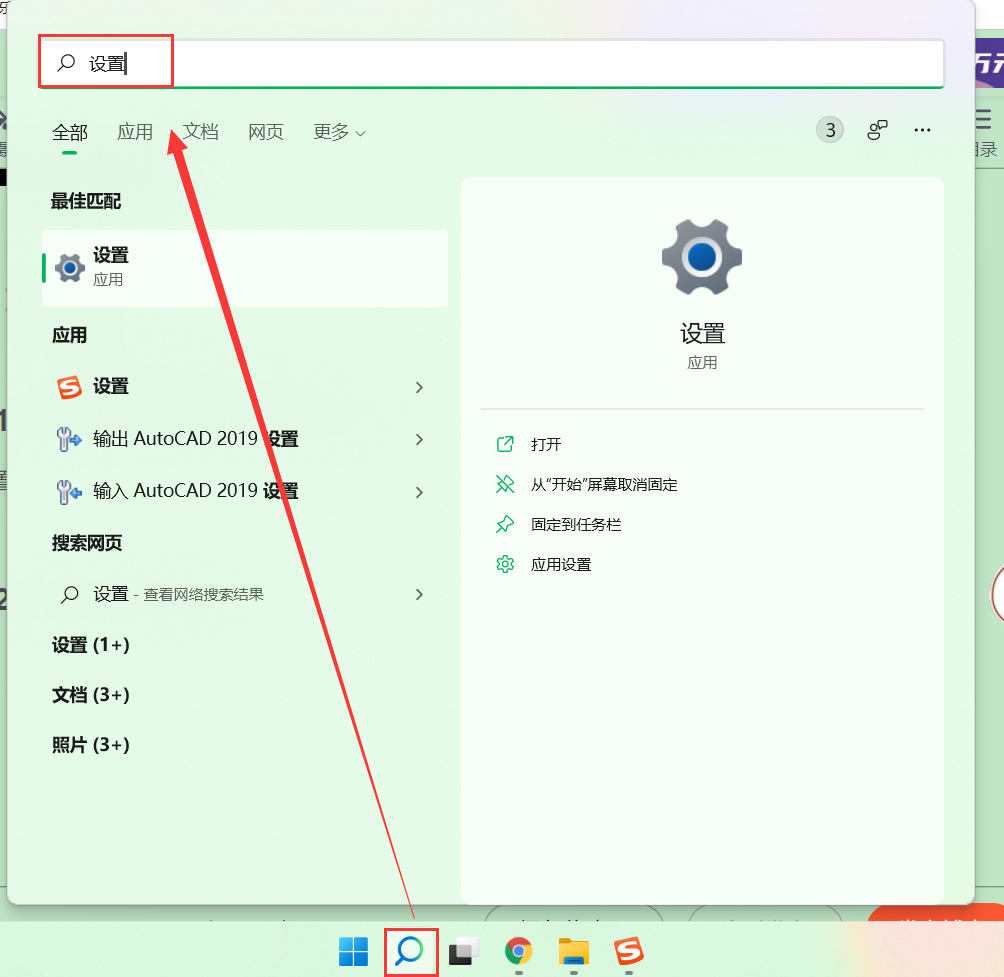Click the 输入 AutoCAD 2019 设置 text
The image size is (1004, 977).
(196, 491)
